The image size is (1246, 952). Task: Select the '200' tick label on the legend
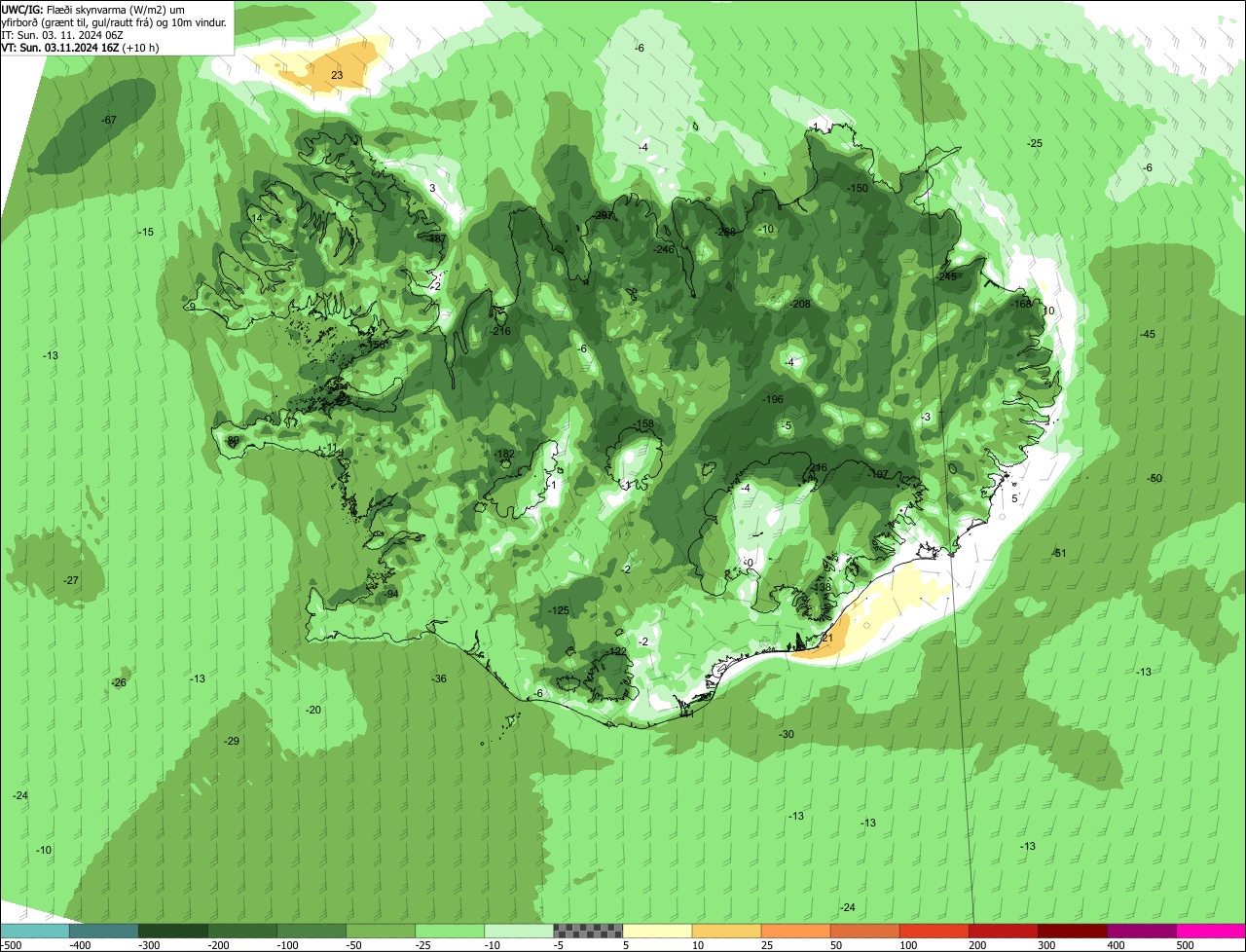pos(978,945)
